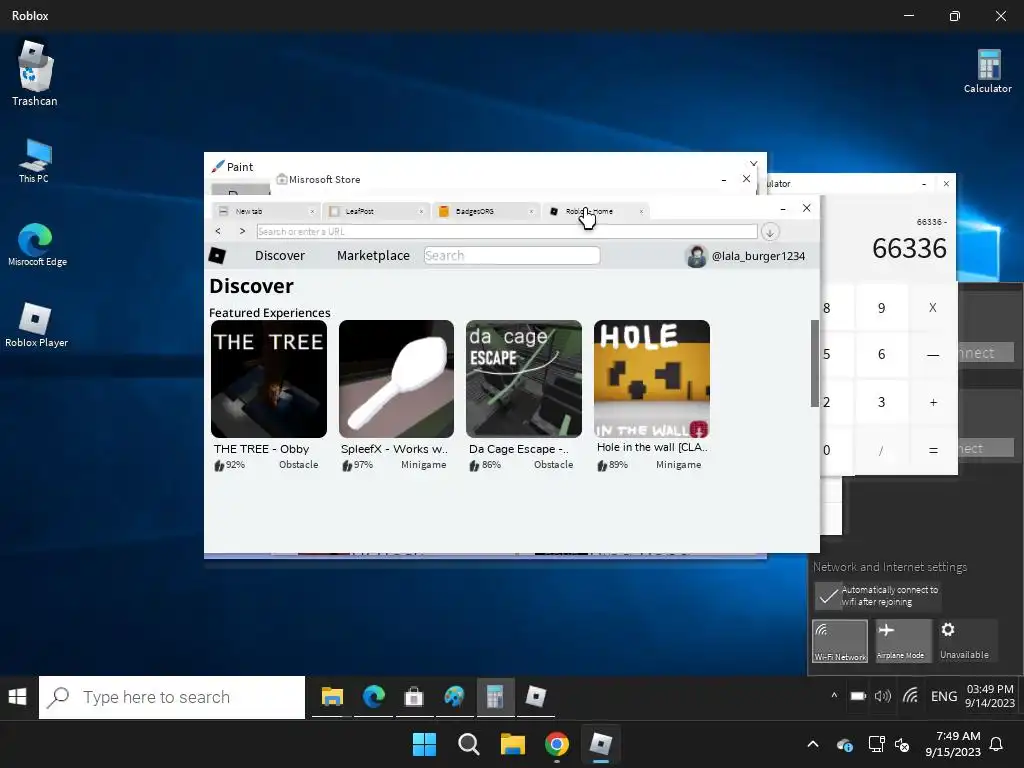Switch to the LeafPost browser tab
Image resolution: width=1024 pixels, height=768 pixels.
coord(376,212)
